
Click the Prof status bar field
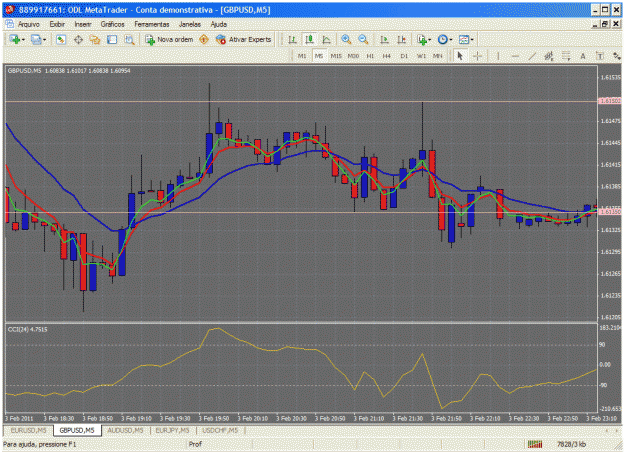point(195,444)
